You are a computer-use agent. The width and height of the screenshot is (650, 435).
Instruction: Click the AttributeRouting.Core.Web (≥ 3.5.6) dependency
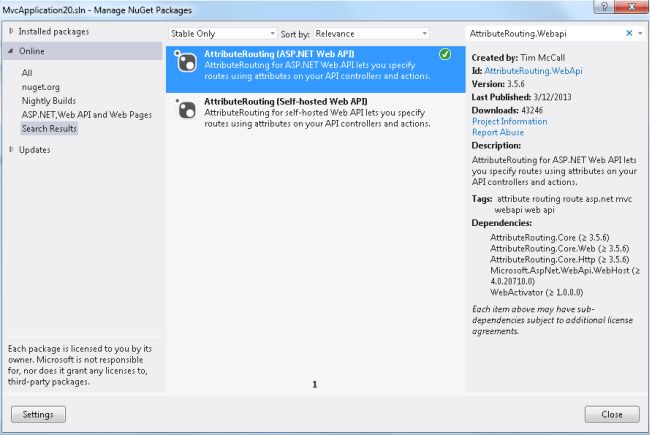(559, 248)
